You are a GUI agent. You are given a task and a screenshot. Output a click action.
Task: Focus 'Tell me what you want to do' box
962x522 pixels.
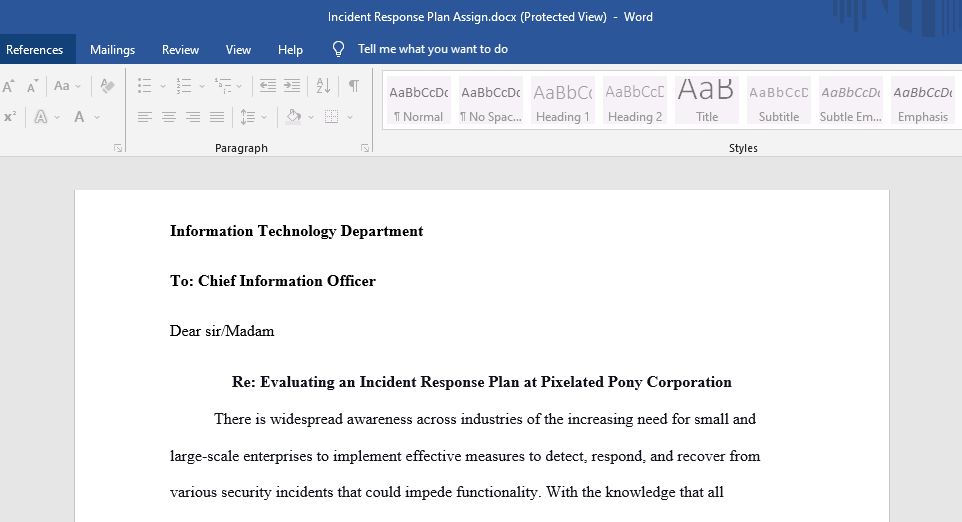tap(433, 49)
